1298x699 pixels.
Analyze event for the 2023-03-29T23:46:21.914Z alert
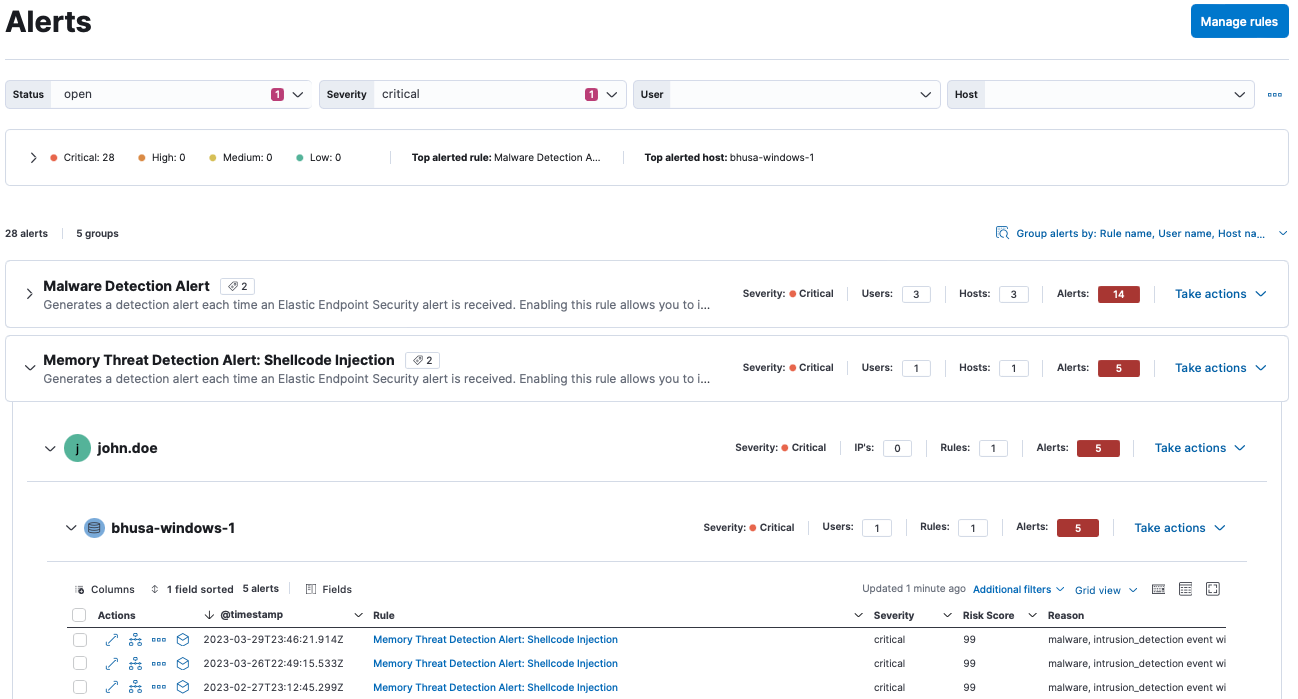coord(135,639)
